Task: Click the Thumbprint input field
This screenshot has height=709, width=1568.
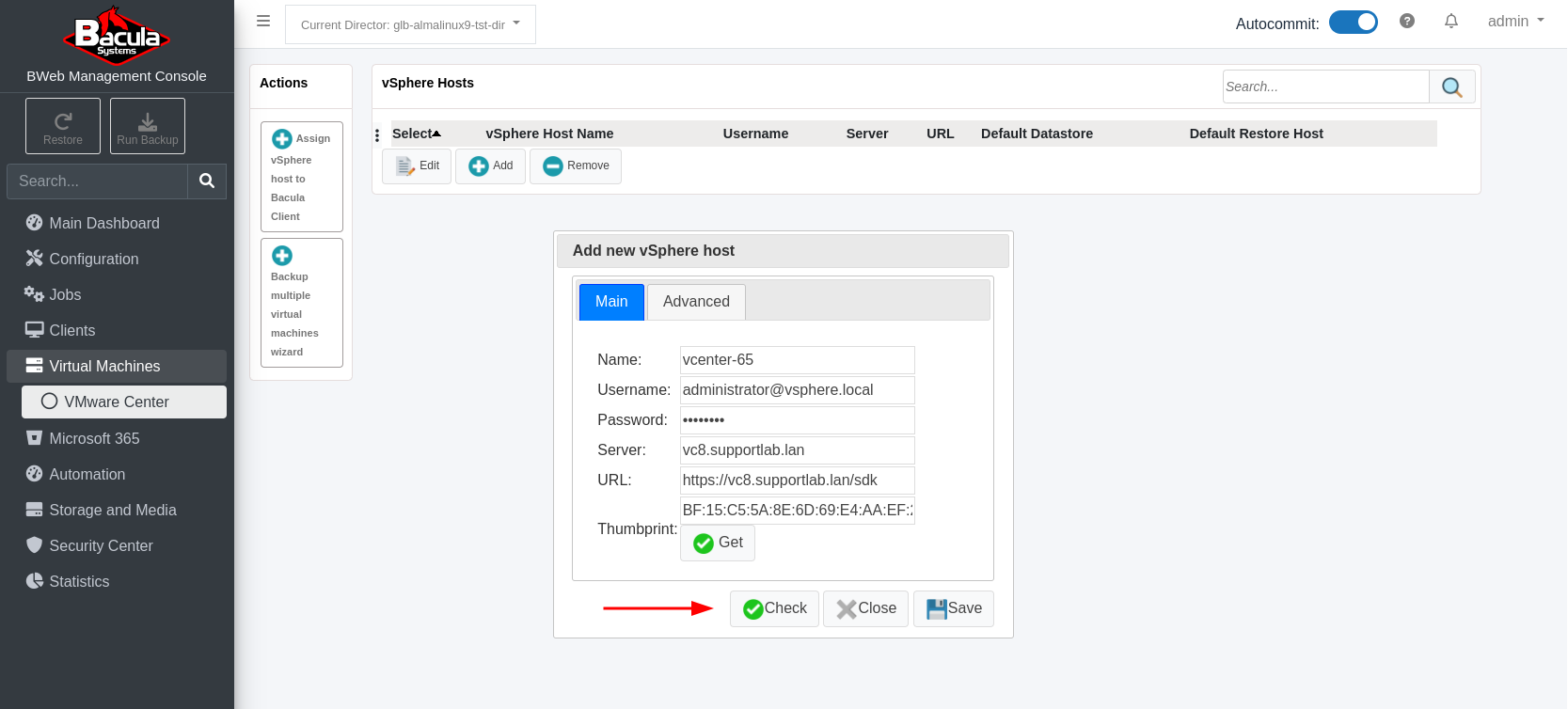Action: pos(798,511)
